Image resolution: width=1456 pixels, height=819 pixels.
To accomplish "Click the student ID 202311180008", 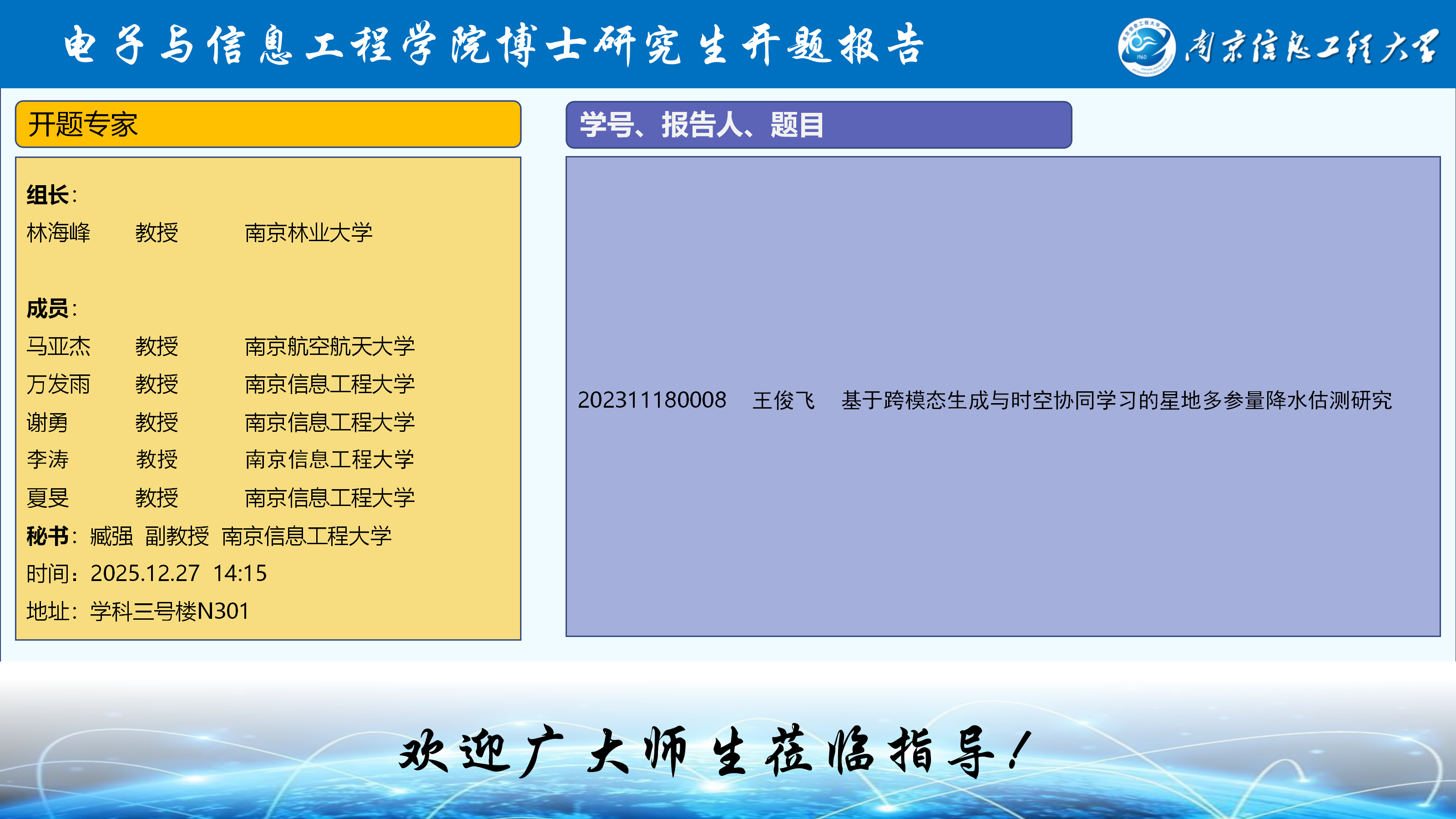I will (x=652, y=400).
